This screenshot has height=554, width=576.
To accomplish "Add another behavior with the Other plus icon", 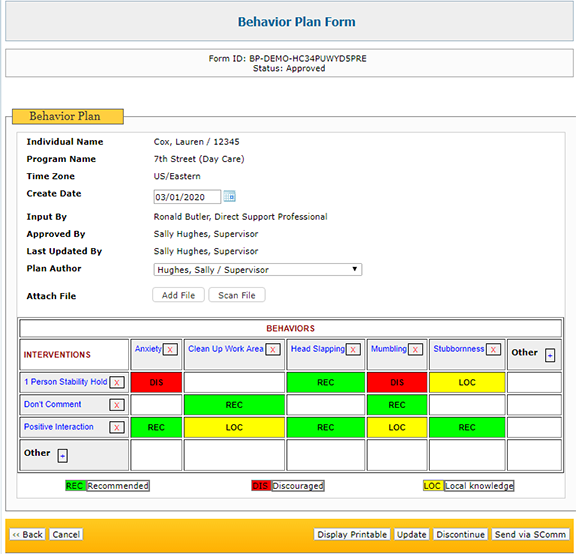I will pos(550,355).
